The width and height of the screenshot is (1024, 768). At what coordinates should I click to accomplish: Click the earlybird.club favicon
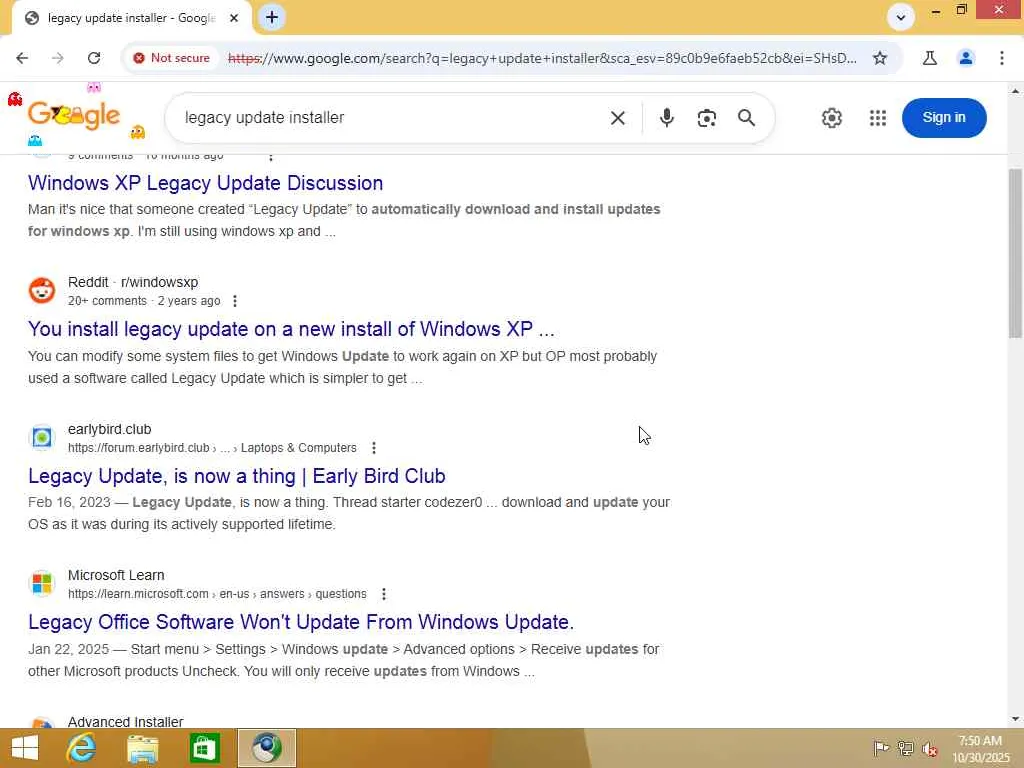click(42, 437)
